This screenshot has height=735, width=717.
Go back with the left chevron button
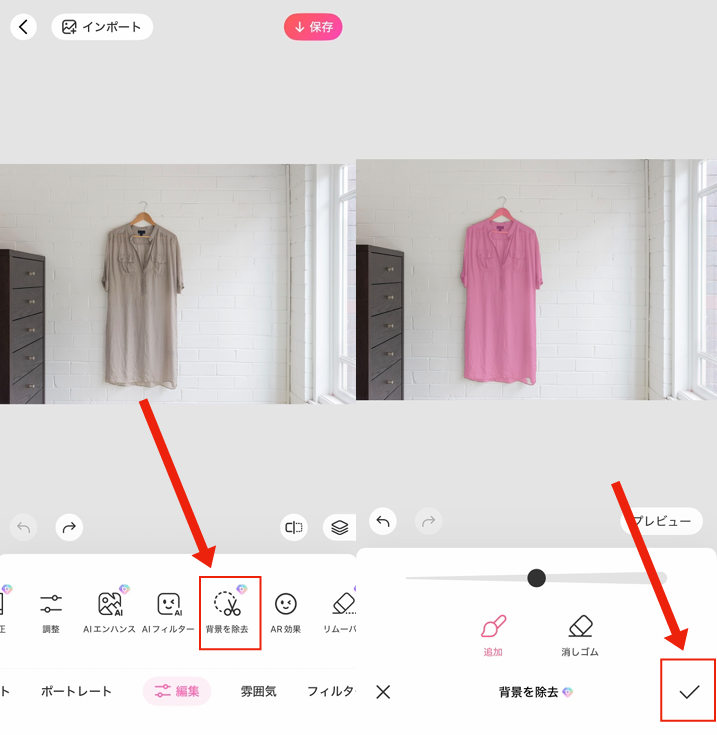tap(23, 27)
